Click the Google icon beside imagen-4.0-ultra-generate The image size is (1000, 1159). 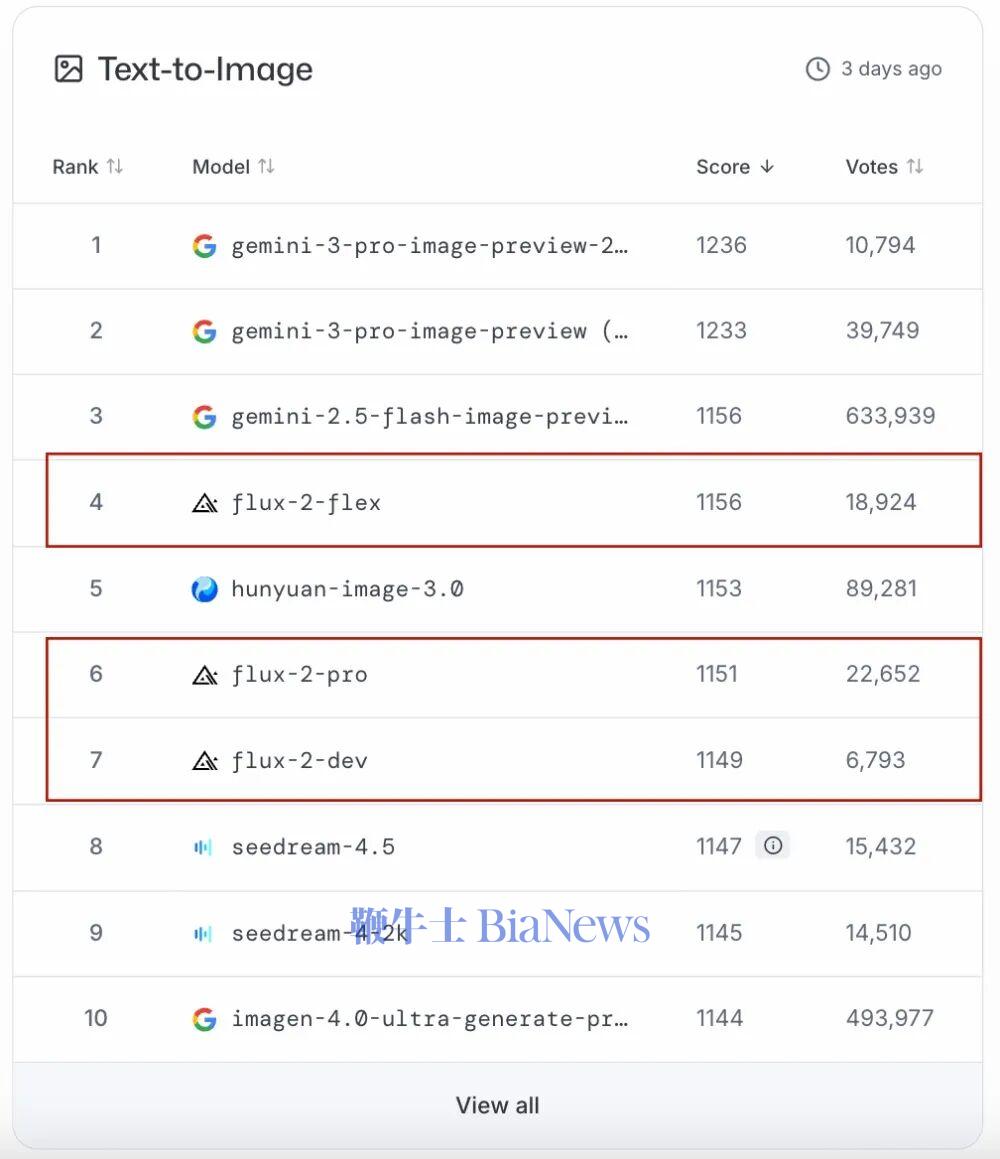[204, 1019]
